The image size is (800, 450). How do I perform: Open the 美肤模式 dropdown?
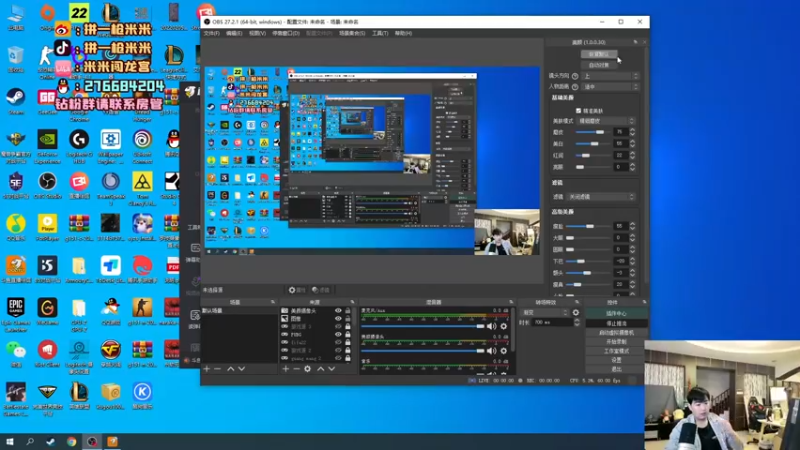[606, 121]
